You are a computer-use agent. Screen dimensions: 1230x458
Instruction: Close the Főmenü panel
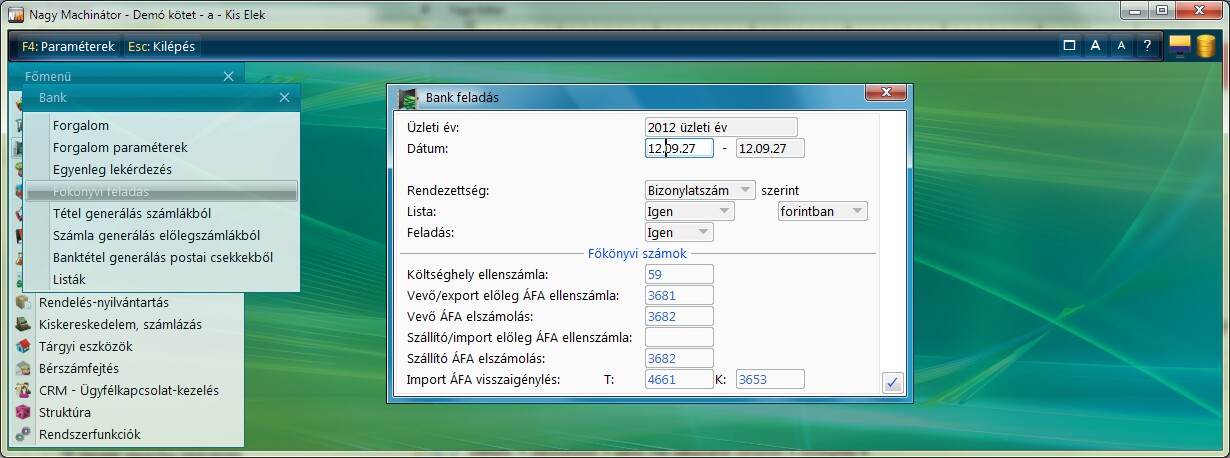[228, 76]
